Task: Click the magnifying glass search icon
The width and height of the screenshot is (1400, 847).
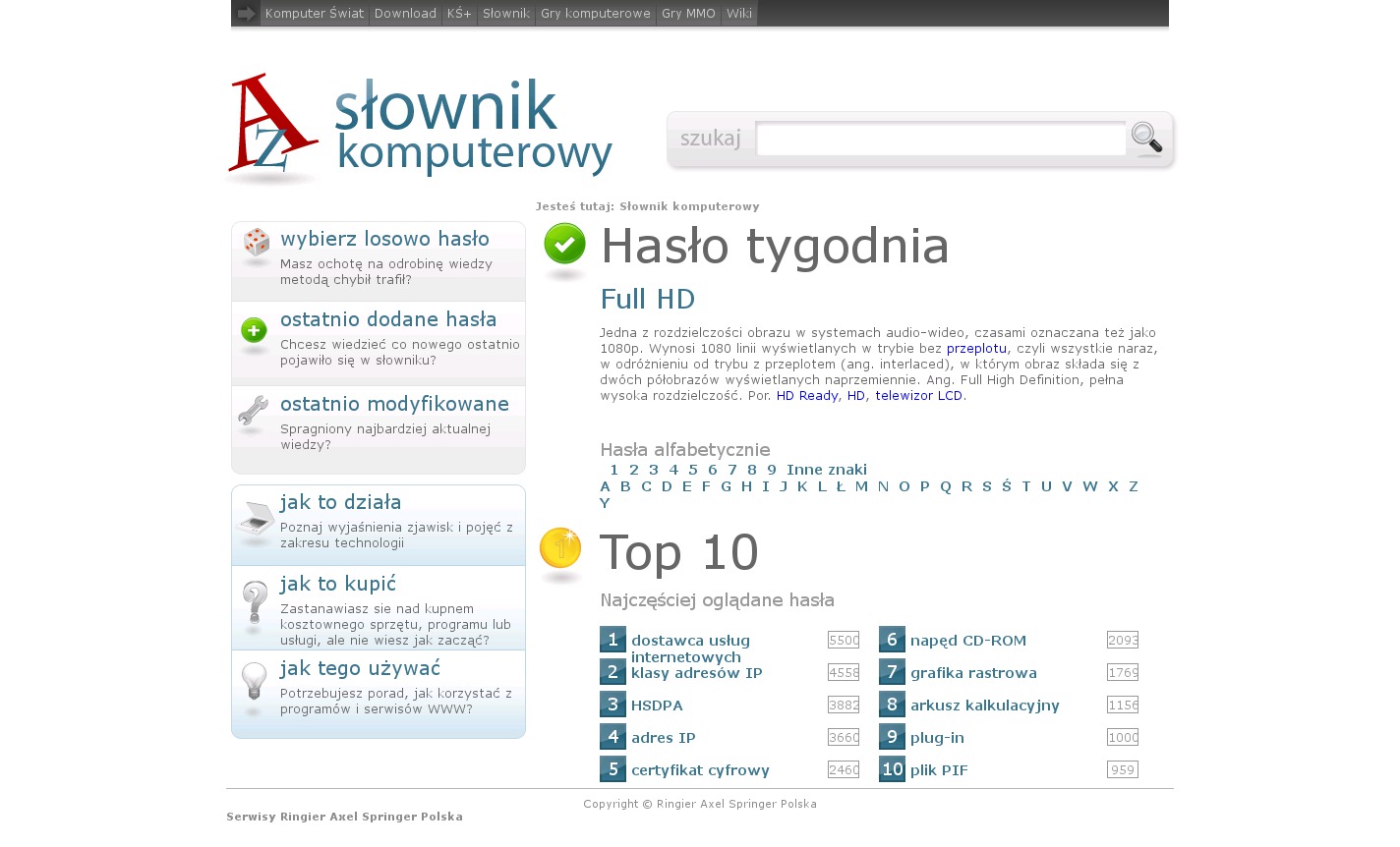Action: 1145,138
